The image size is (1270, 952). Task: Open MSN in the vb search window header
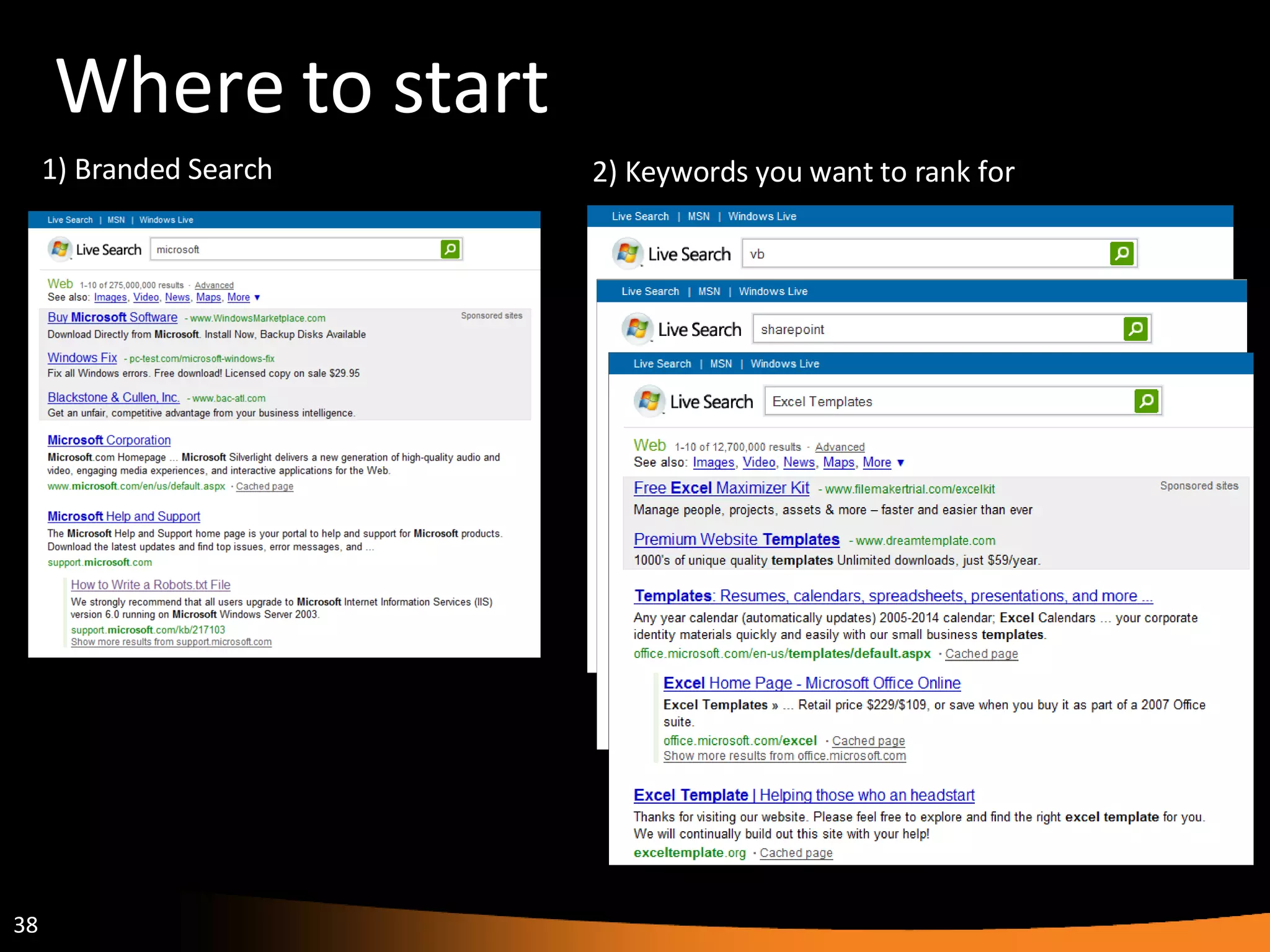click(x=699, y=216)
